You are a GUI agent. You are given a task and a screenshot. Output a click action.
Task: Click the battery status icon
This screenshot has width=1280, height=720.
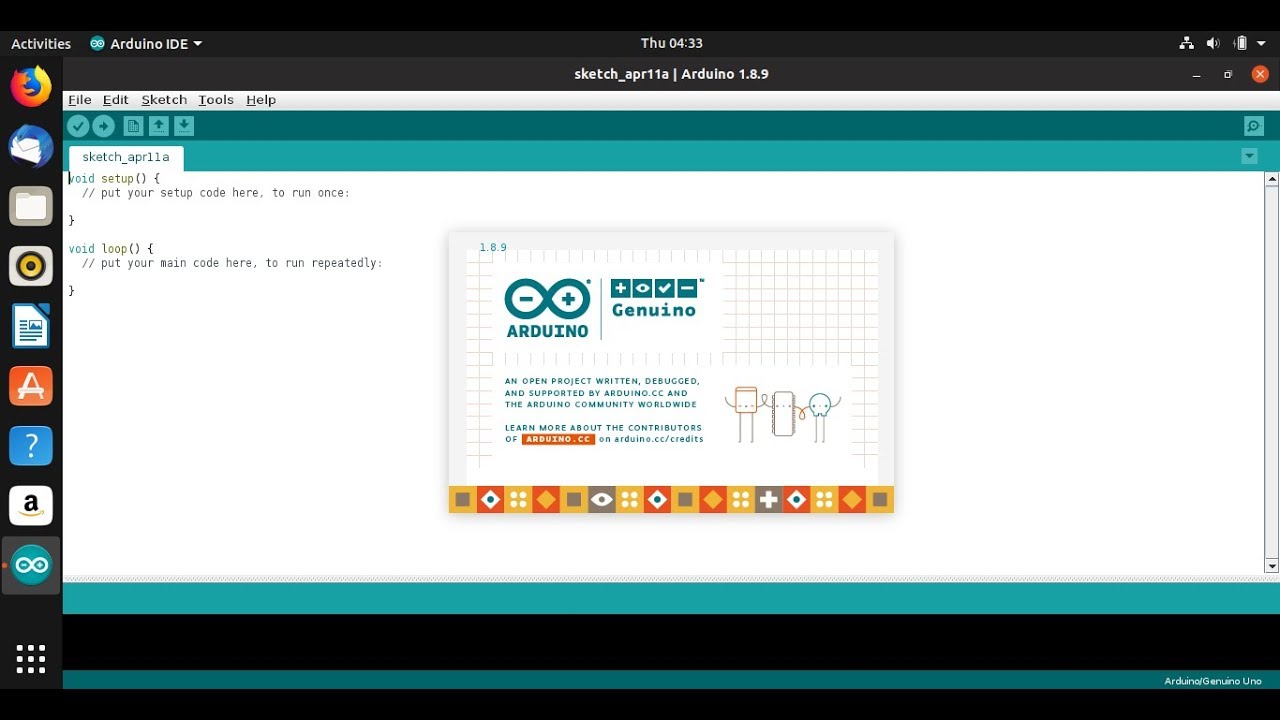(x=1241, y=43)
